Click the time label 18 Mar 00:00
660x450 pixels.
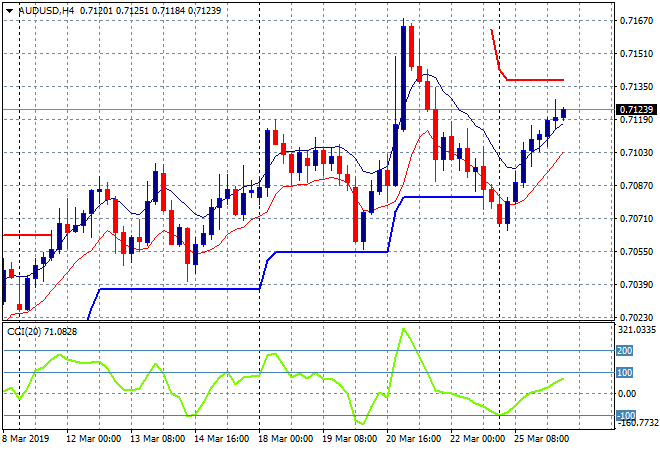click(286, 439)
